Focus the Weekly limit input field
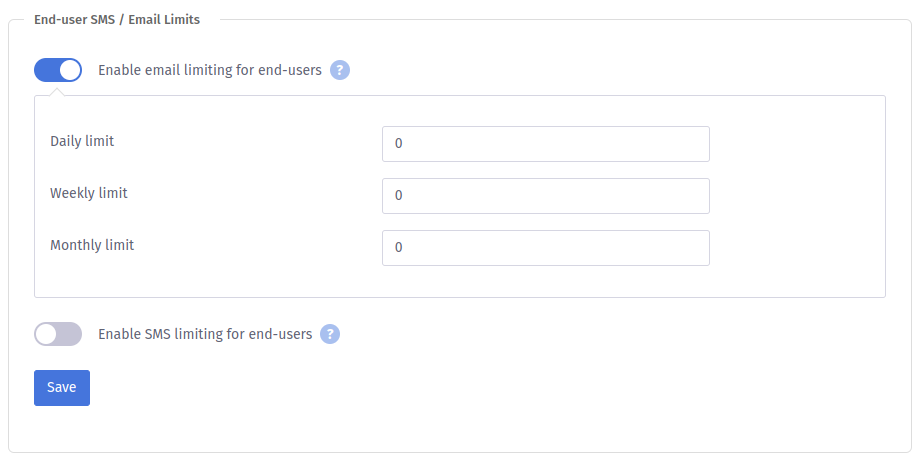This screenshot has width=921, height=463. [x=545, y=196]
